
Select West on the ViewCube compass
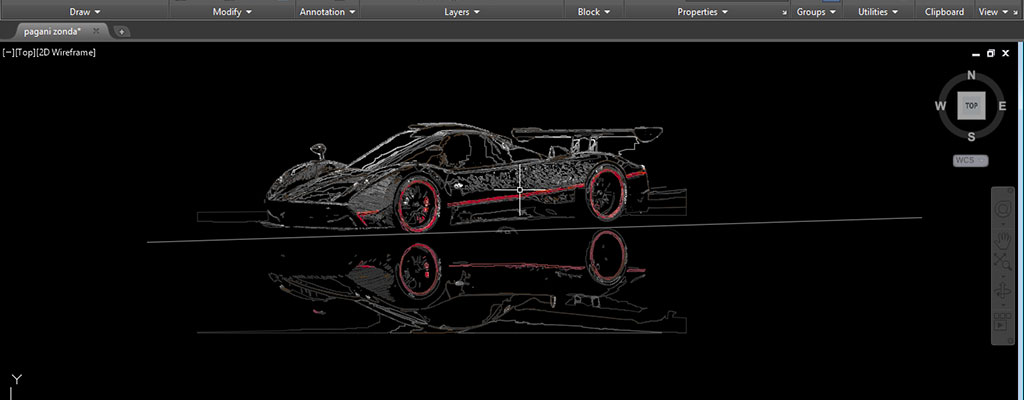tap(940, 106)
